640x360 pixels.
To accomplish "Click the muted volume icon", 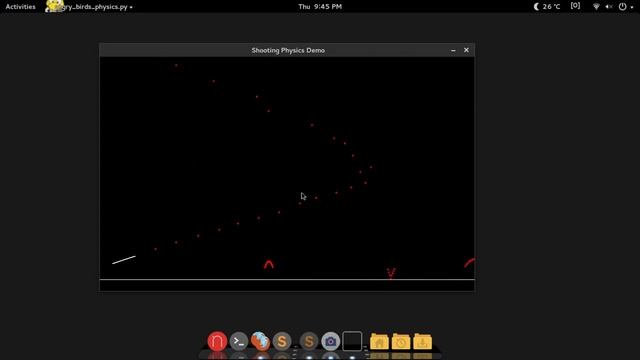I will 609,7.
